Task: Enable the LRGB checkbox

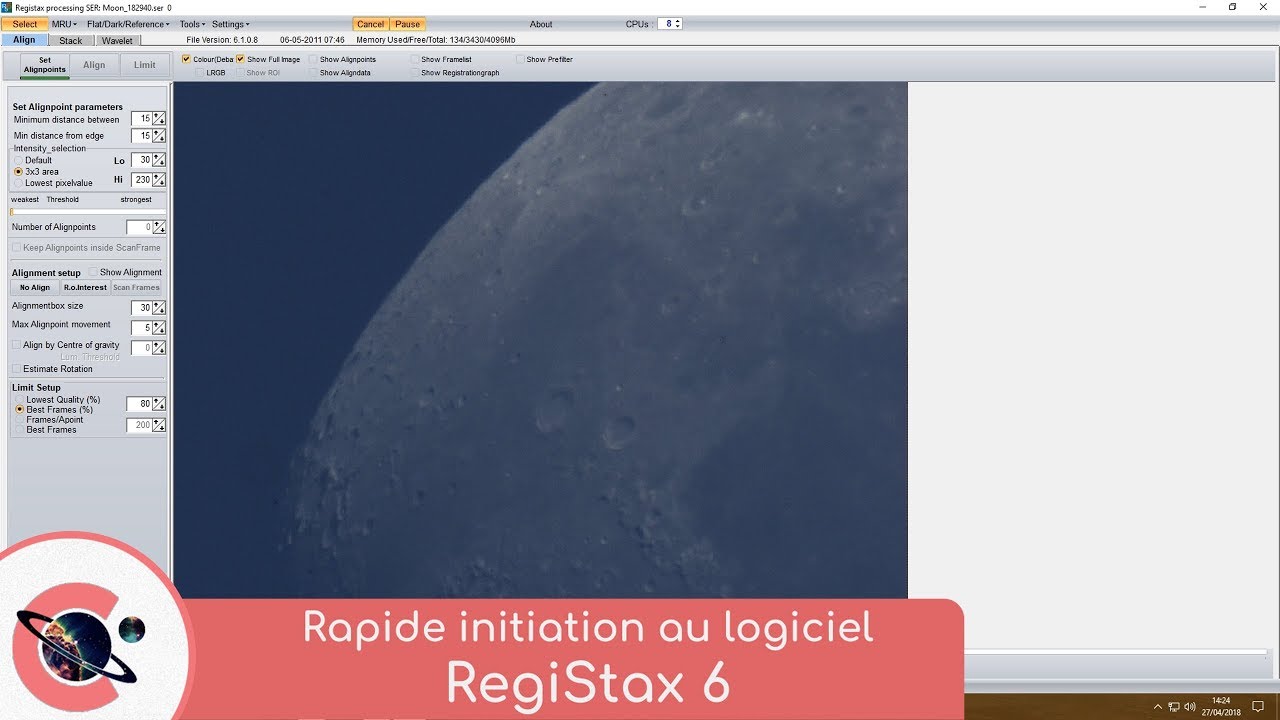Action: pos(200,73)
